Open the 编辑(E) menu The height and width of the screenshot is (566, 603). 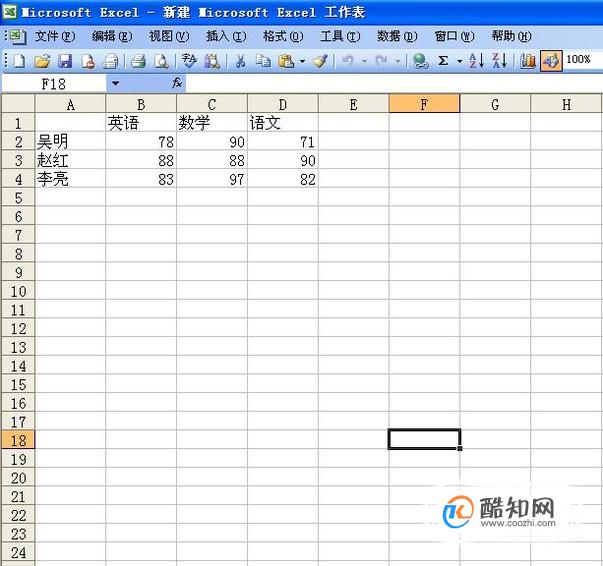tap(112, 37)
